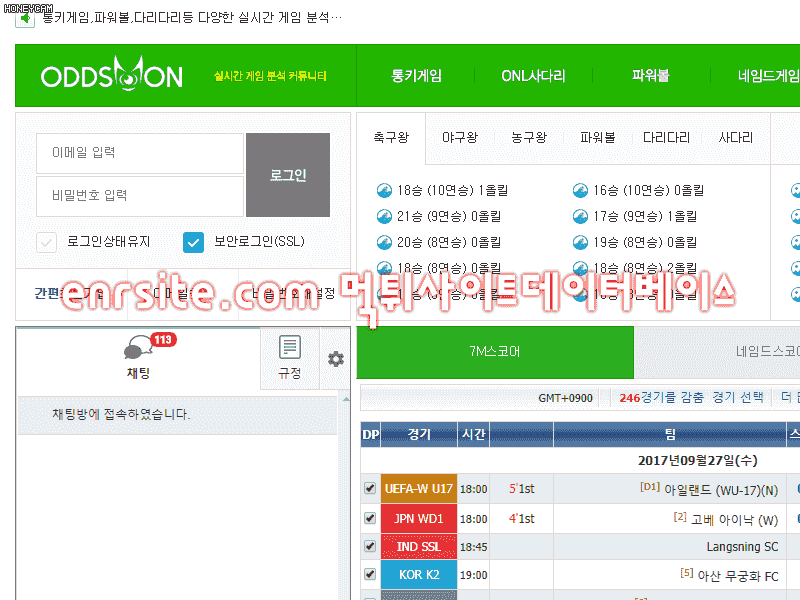The image size is (800, 600).
Task: Click ball icon beside 19승 (8연승) 0올킬
Action: 580,243
